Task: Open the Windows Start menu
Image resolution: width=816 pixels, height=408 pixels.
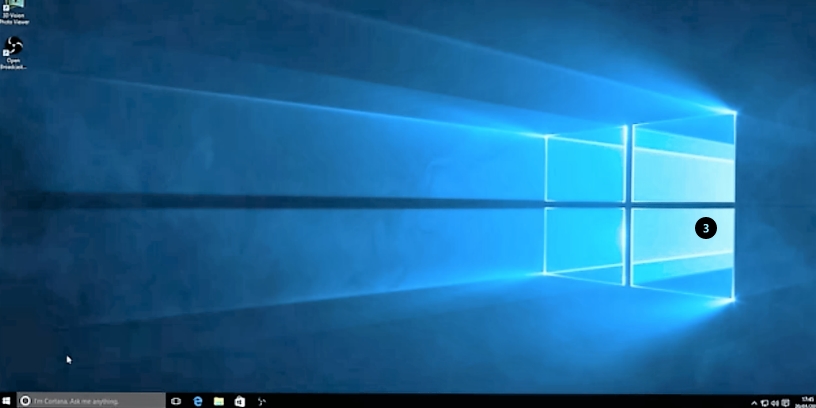Action: click(x=7, y=400)
